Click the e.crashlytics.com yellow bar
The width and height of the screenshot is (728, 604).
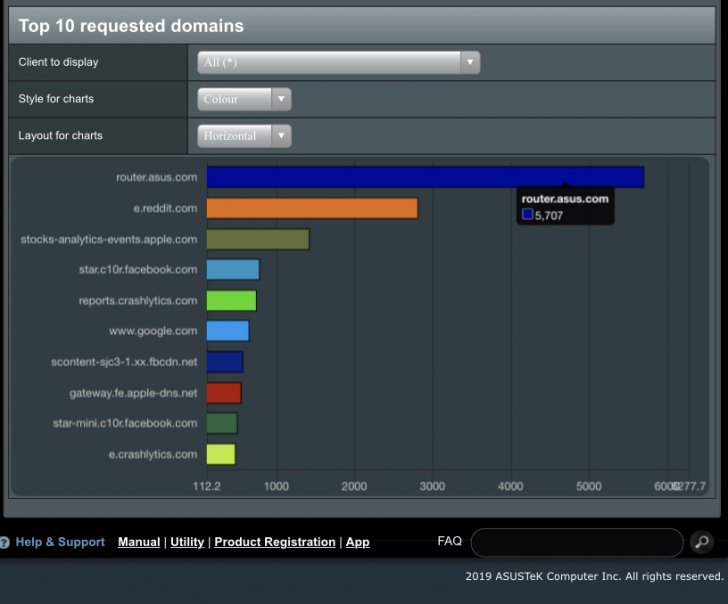pyautogui.click(x=221, y=454)
